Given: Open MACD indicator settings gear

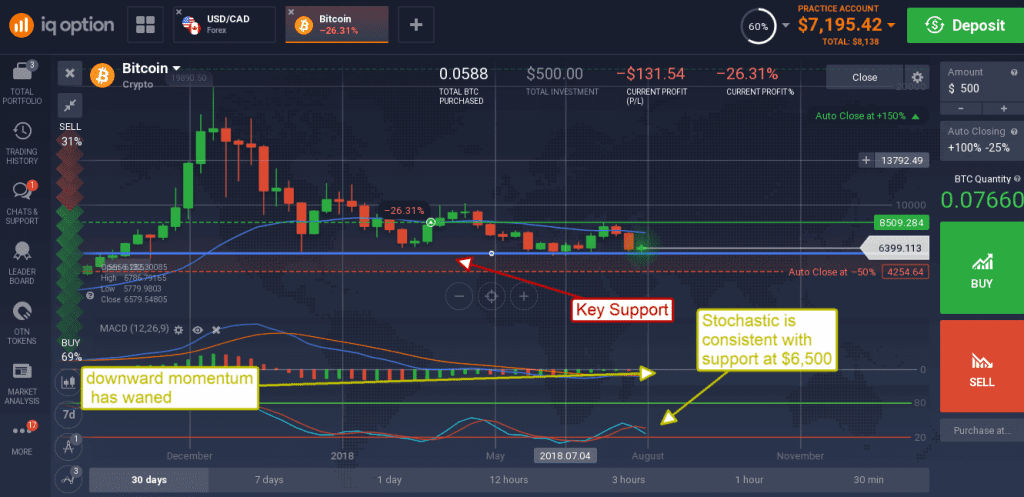Looking at the screenshot, I should click(x=179, y=330).
